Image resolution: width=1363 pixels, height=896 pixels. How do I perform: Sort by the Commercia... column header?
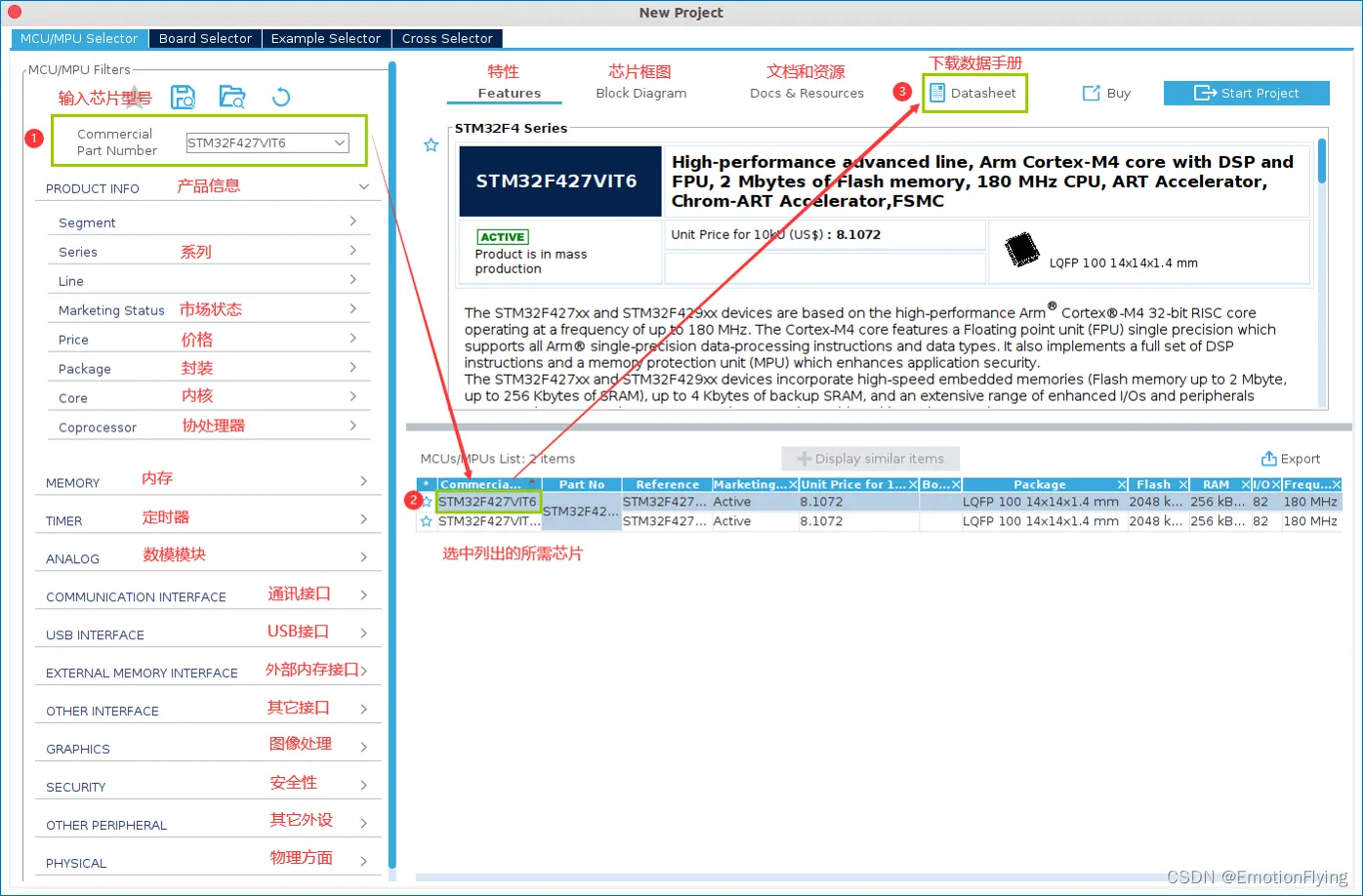[488, 484]
